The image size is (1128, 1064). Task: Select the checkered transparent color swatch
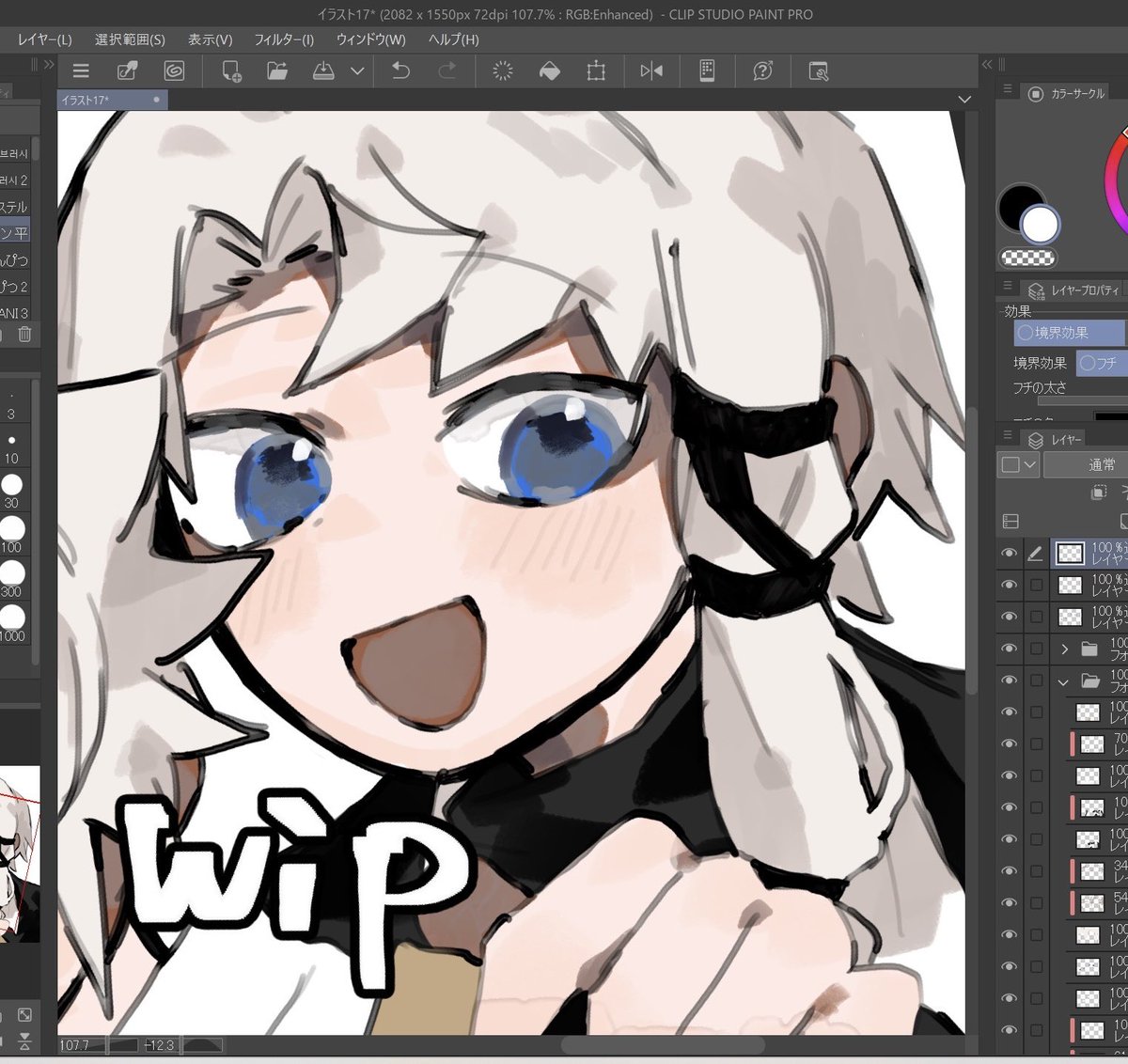(1028, 258)
